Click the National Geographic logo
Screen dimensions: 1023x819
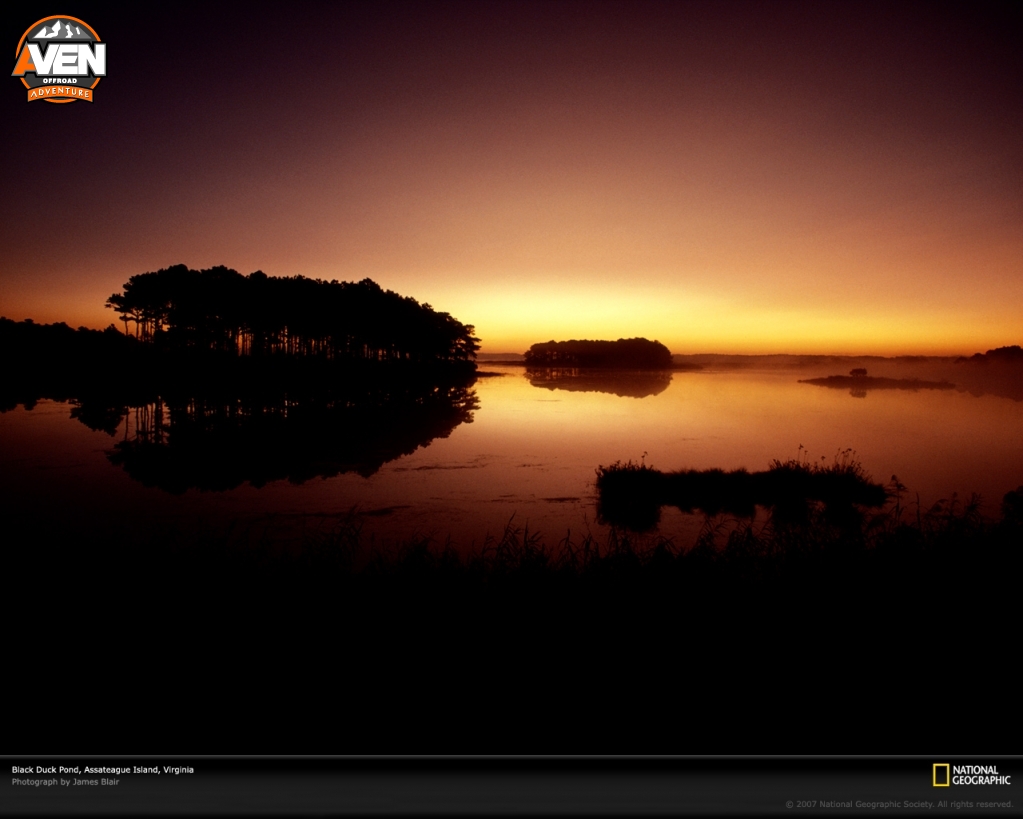pos(971,775)
